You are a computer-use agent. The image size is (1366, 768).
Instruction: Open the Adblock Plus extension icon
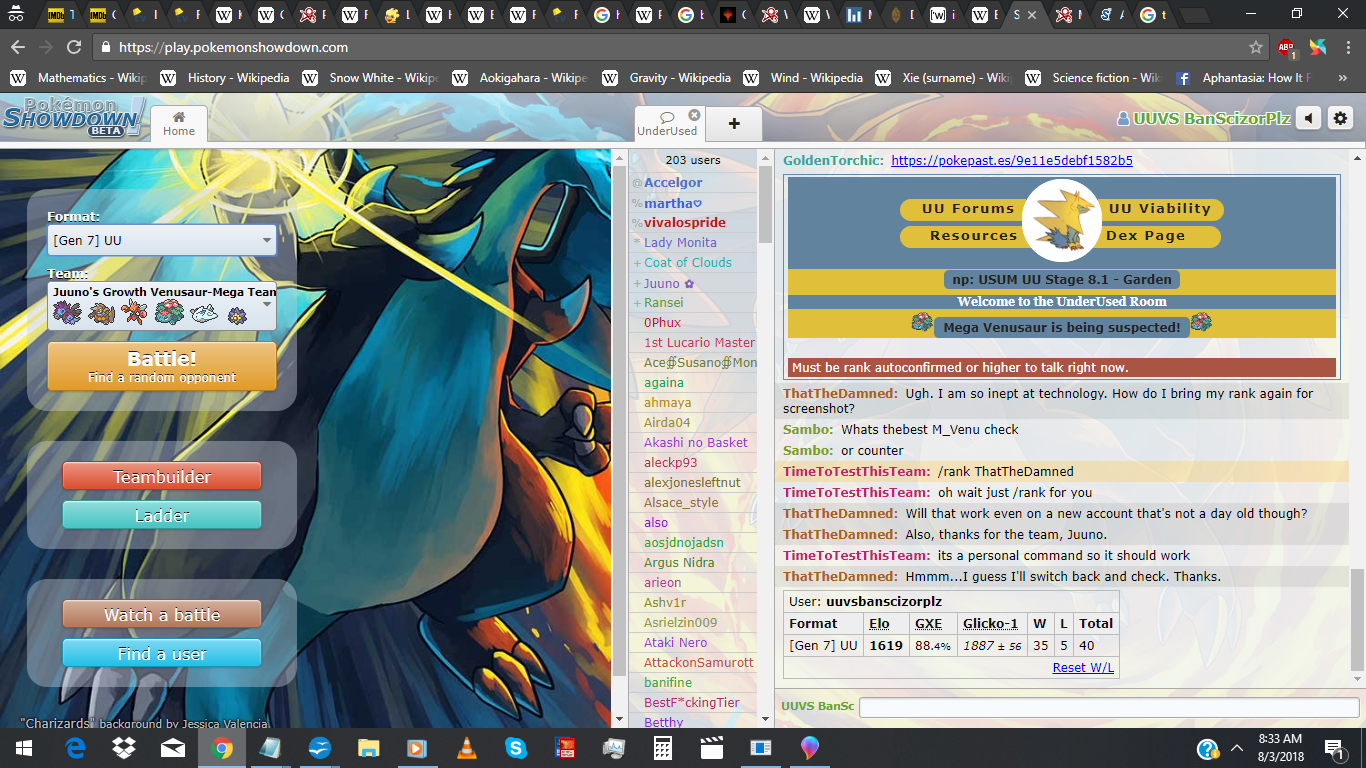point(1288,47)
